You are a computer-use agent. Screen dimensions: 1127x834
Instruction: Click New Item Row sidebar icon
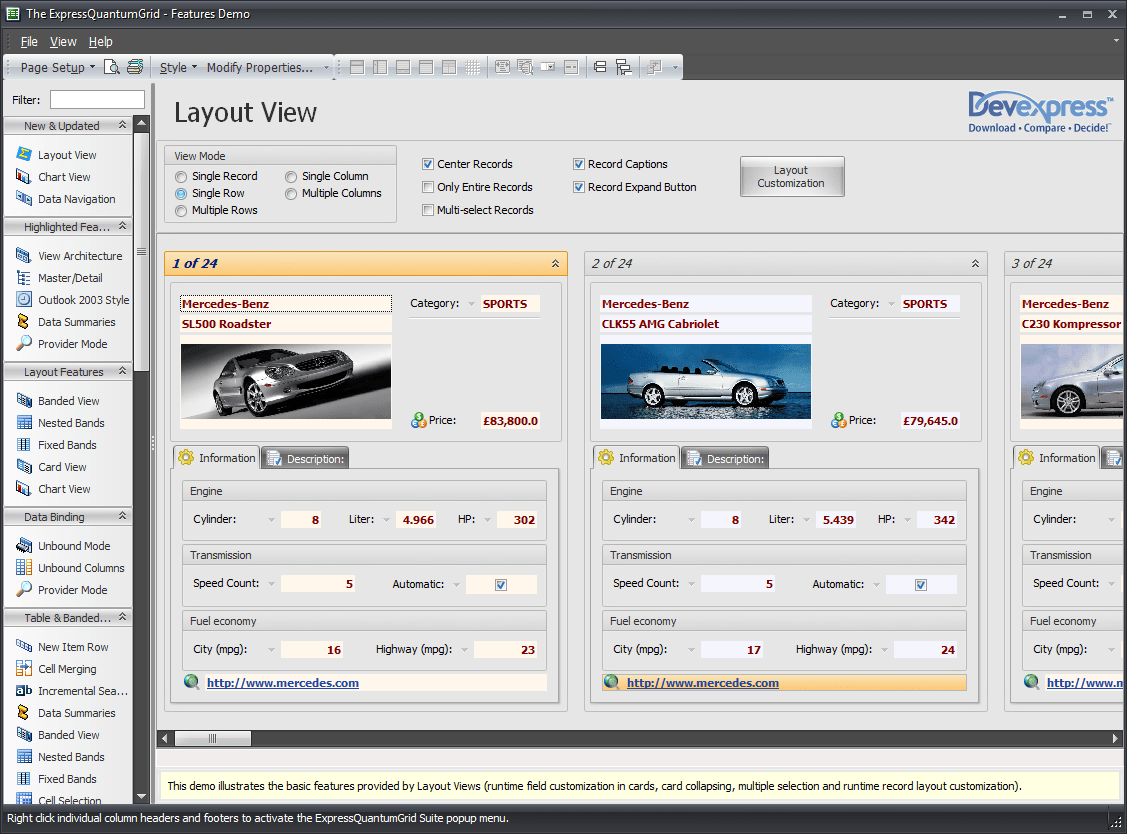pyautogui.click(x=24, y=646)
